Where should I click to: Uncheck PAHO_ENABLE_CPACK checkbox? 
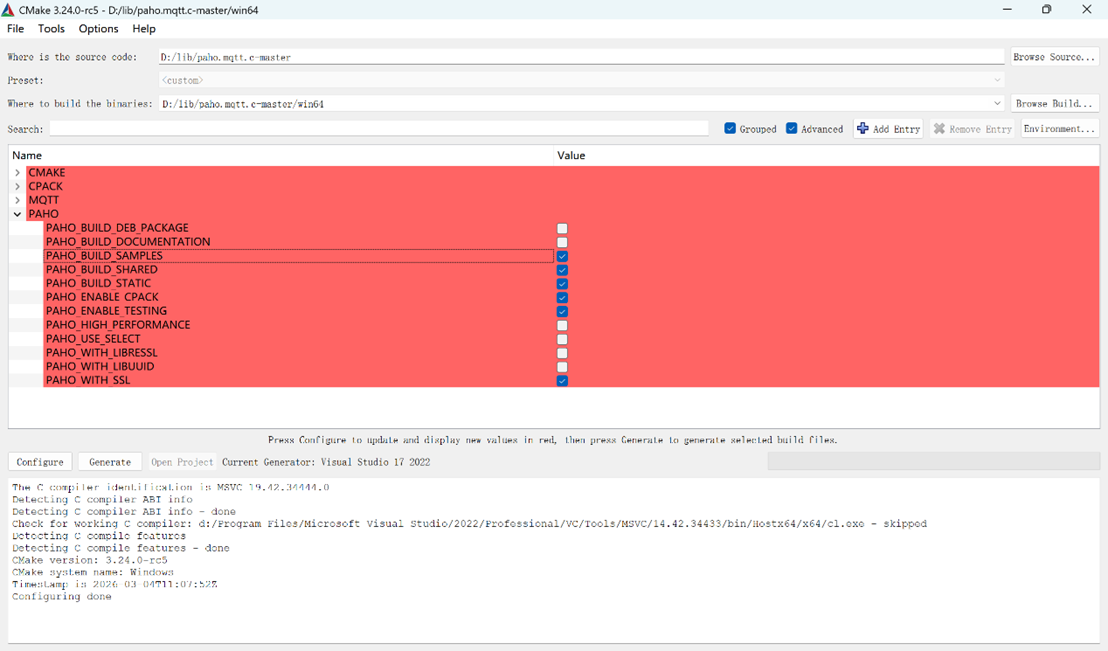pos(562,298)
